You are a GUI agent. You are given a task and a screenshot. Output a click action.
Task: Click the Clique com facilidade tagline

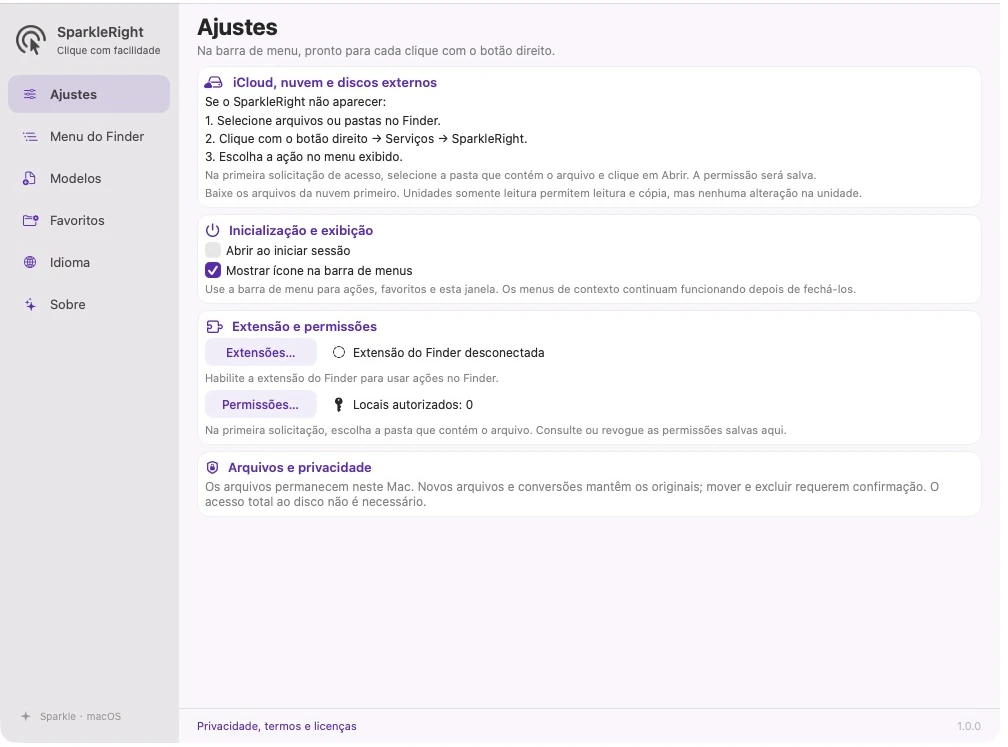(x=109, y=50)
